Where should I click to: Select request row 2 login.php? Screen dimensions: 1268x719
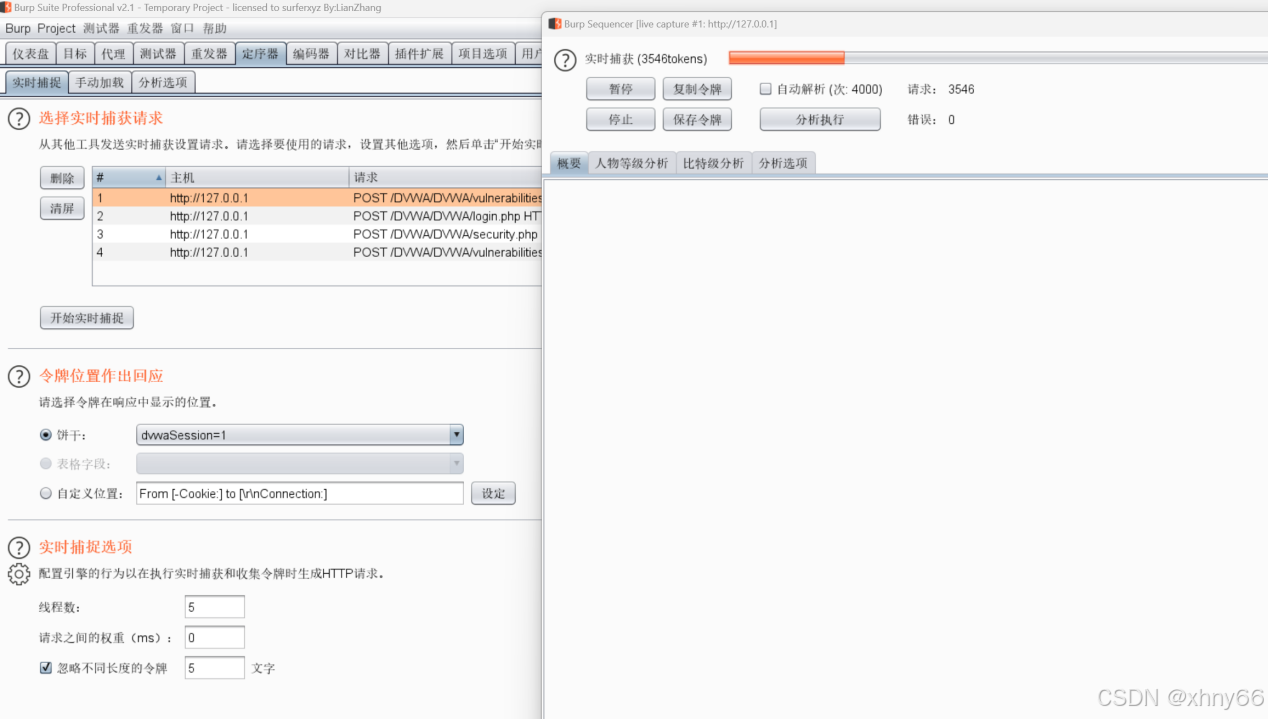tap(317, 216)
